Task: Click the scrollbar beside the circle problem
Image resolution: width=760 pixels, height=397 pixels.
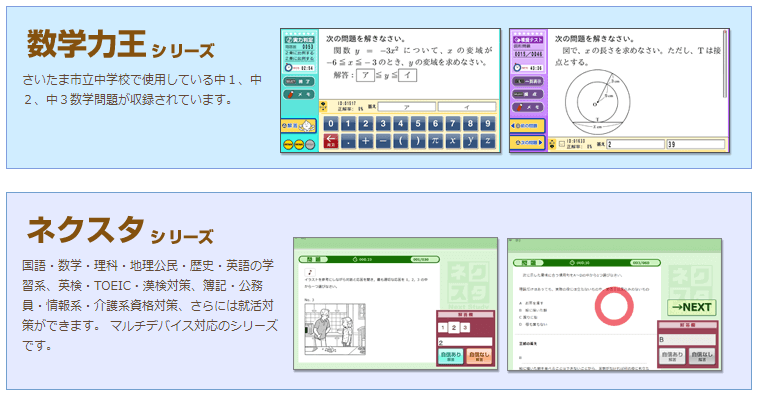Action: point(725,64)
